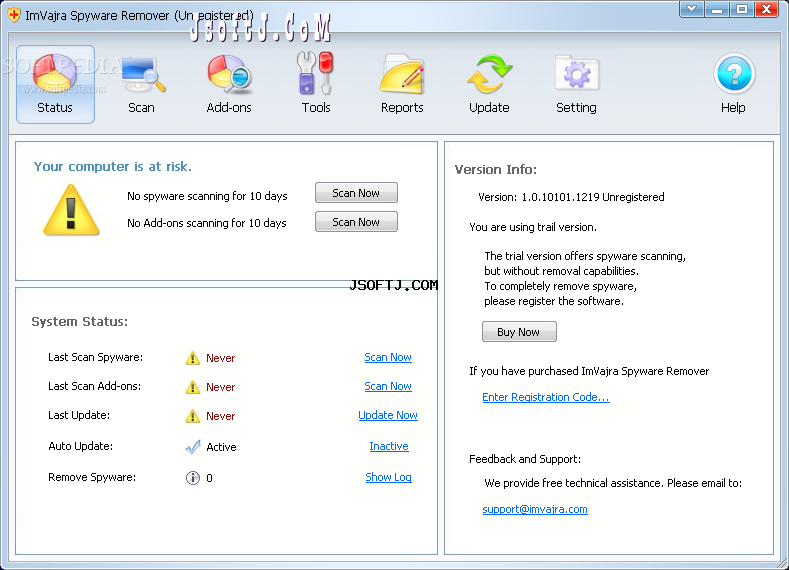Image resolution: width=789 pixels, height=570 pixels.
Task: Open the Update arrows icon
Action: pyautogui.click(x=490, y=74)
